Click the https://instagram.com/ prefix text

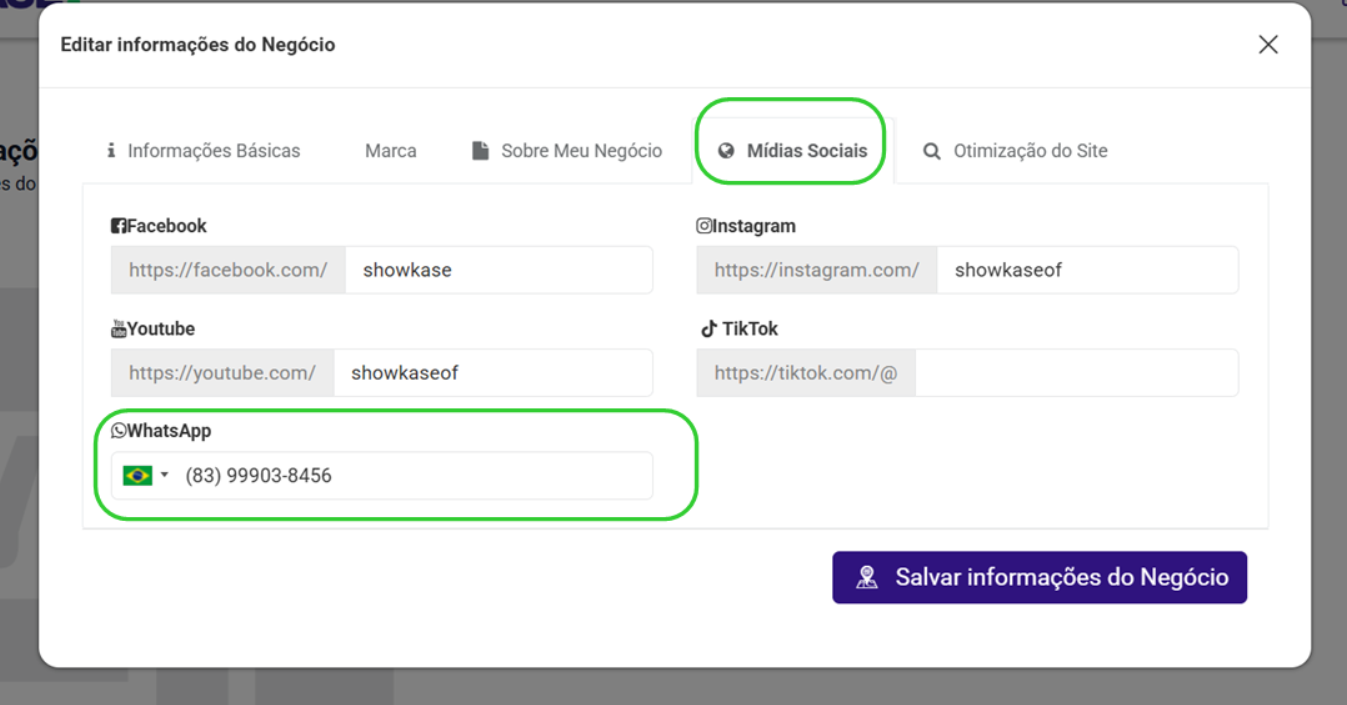click(817, 270)
